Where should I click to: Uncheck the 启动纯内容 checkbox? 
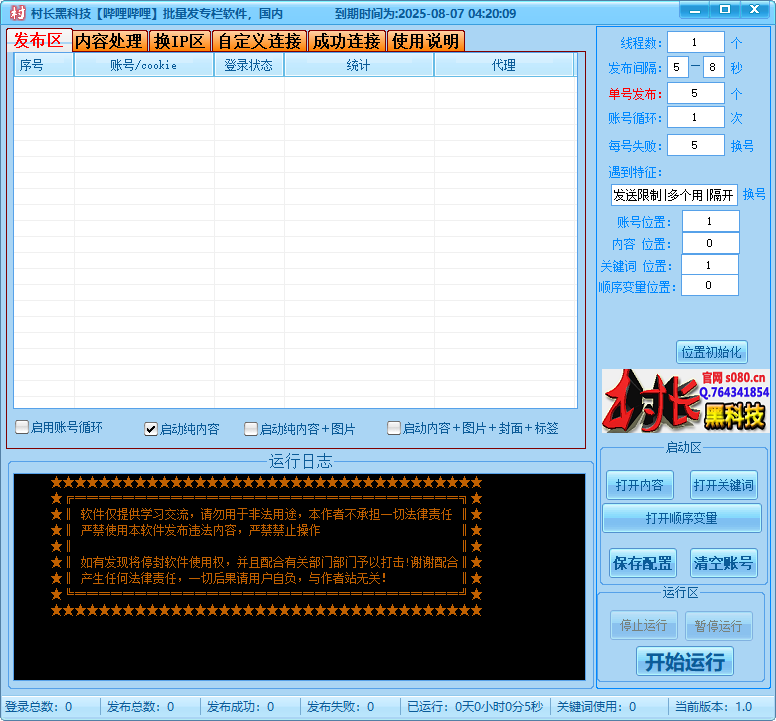tap(151, 429)
